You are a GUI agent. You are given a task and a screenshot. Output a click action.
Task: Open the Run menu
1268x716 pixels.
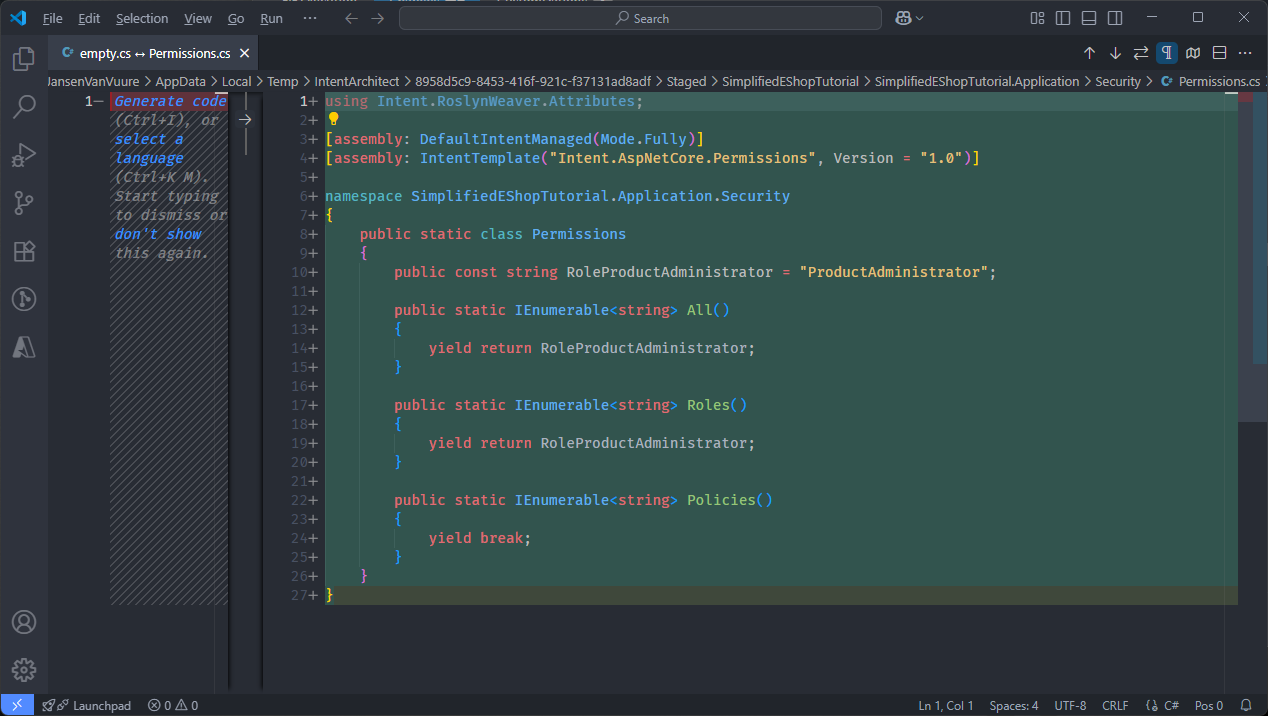tap(271, 18)
